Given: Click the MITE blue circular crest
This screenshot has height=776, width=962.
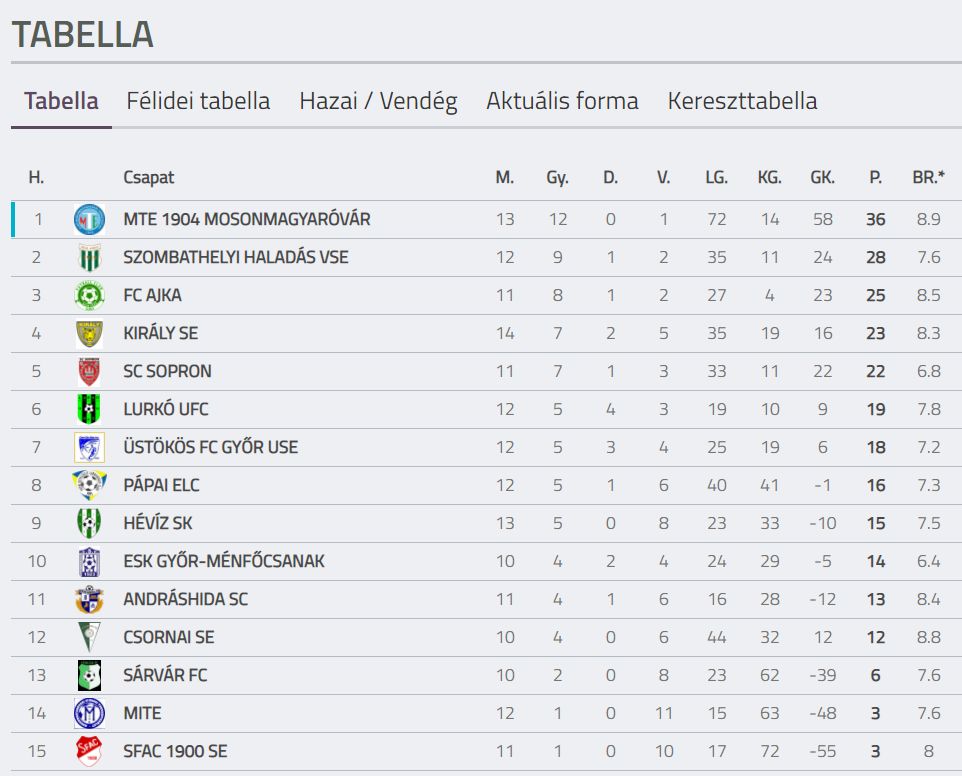Looking at the screenshot, I should (90, 713).
